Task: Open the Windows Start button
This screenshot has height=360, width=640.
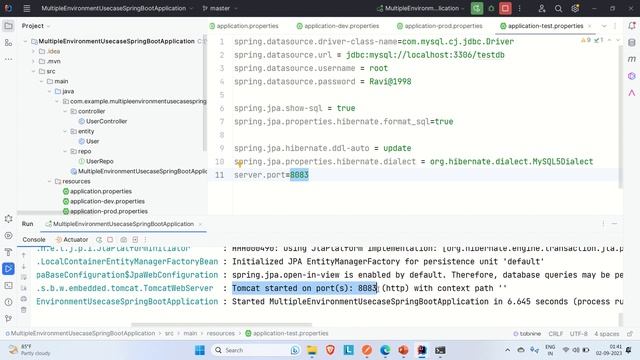Action: [200, 350]
